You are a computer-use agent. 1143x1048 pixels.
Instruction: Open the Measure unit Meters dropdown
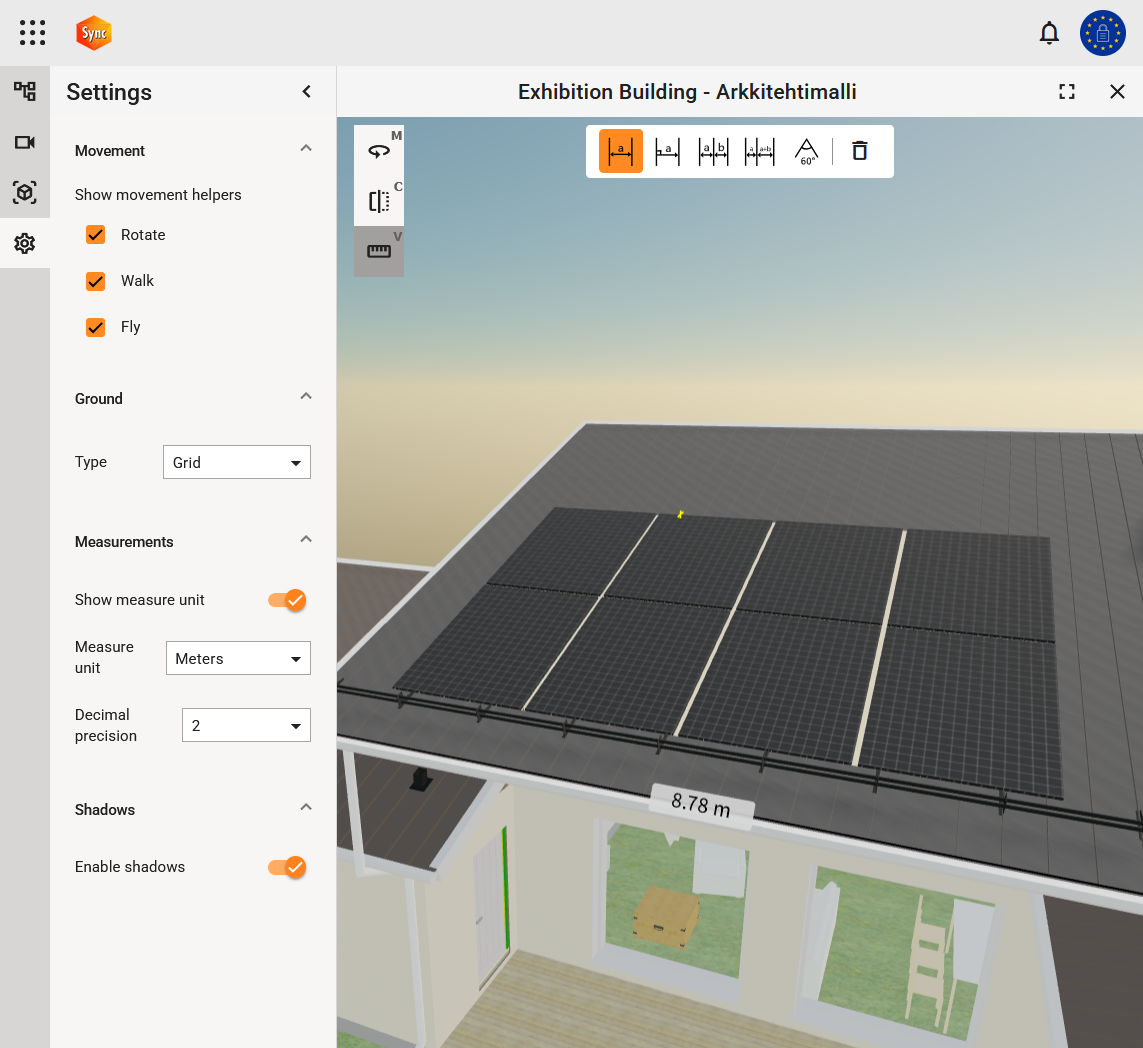tap(238, 659)
